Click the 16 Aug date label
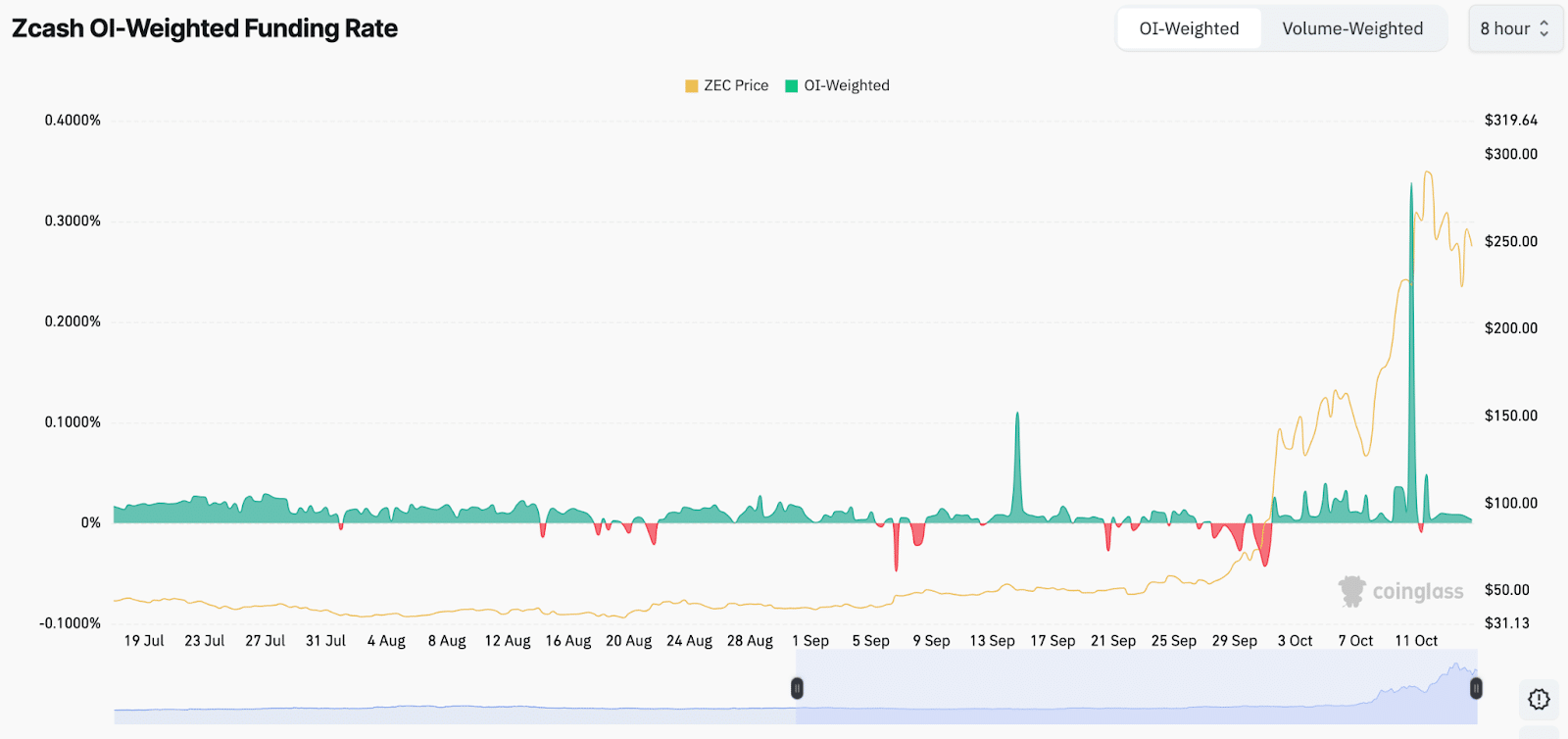The height and width of the screenshot is (739, 1568). pos(568,641)
